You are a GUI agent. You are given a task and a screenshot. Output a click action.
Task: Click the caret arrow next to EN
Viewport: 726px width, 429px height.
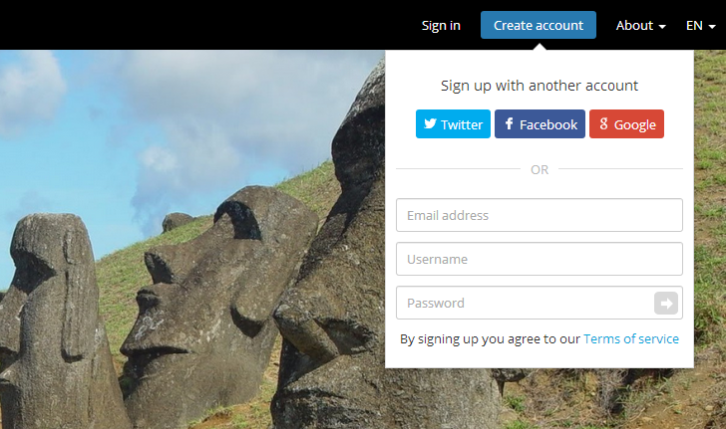click(x=712, y=27)
